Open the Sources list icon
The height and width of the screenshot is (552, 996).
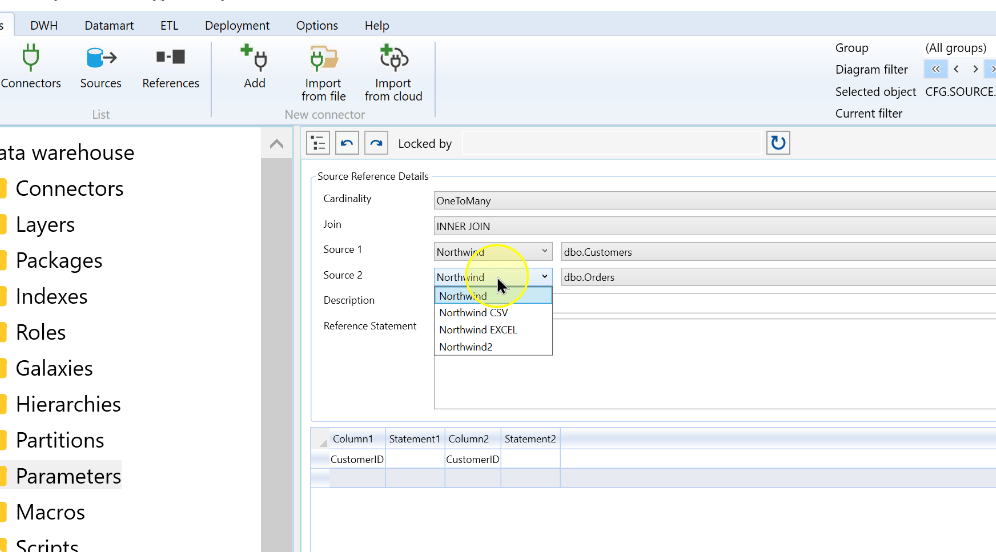(x=100, y=66)
